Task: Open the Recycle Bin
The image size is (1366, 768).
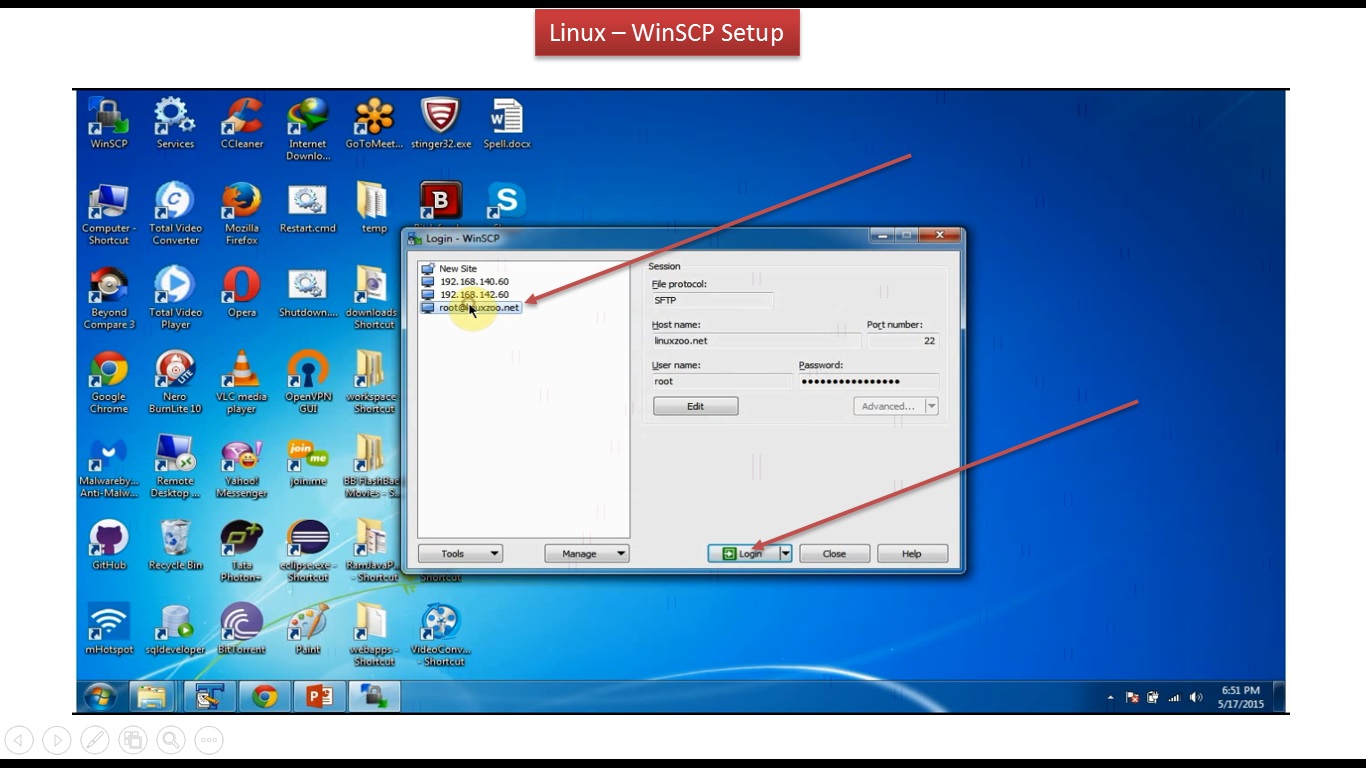Action: point(175,545)
